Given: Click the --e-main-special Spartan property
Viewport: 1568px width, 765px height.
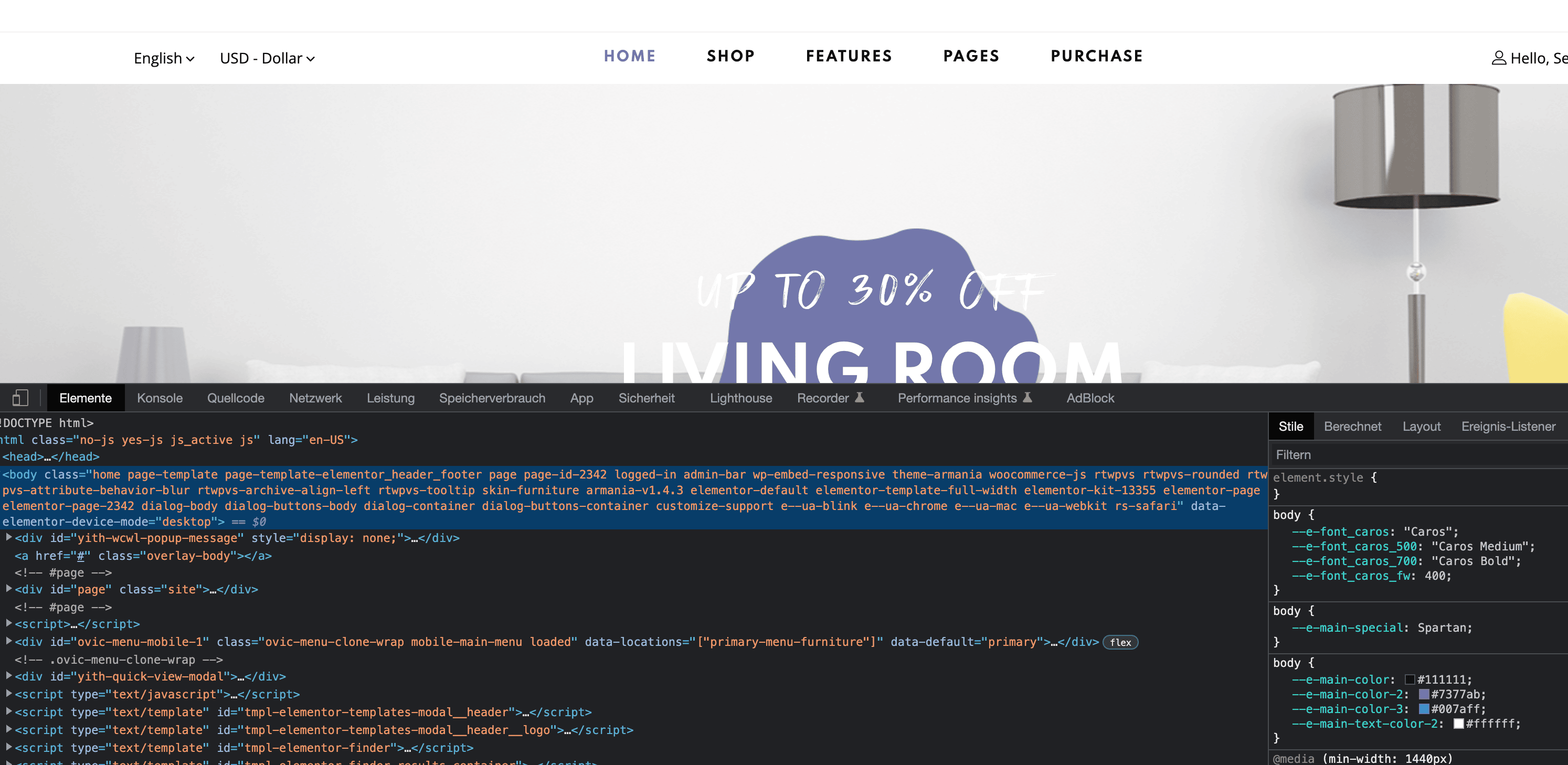Looking at the screenshot, I should pos(1382,628).
